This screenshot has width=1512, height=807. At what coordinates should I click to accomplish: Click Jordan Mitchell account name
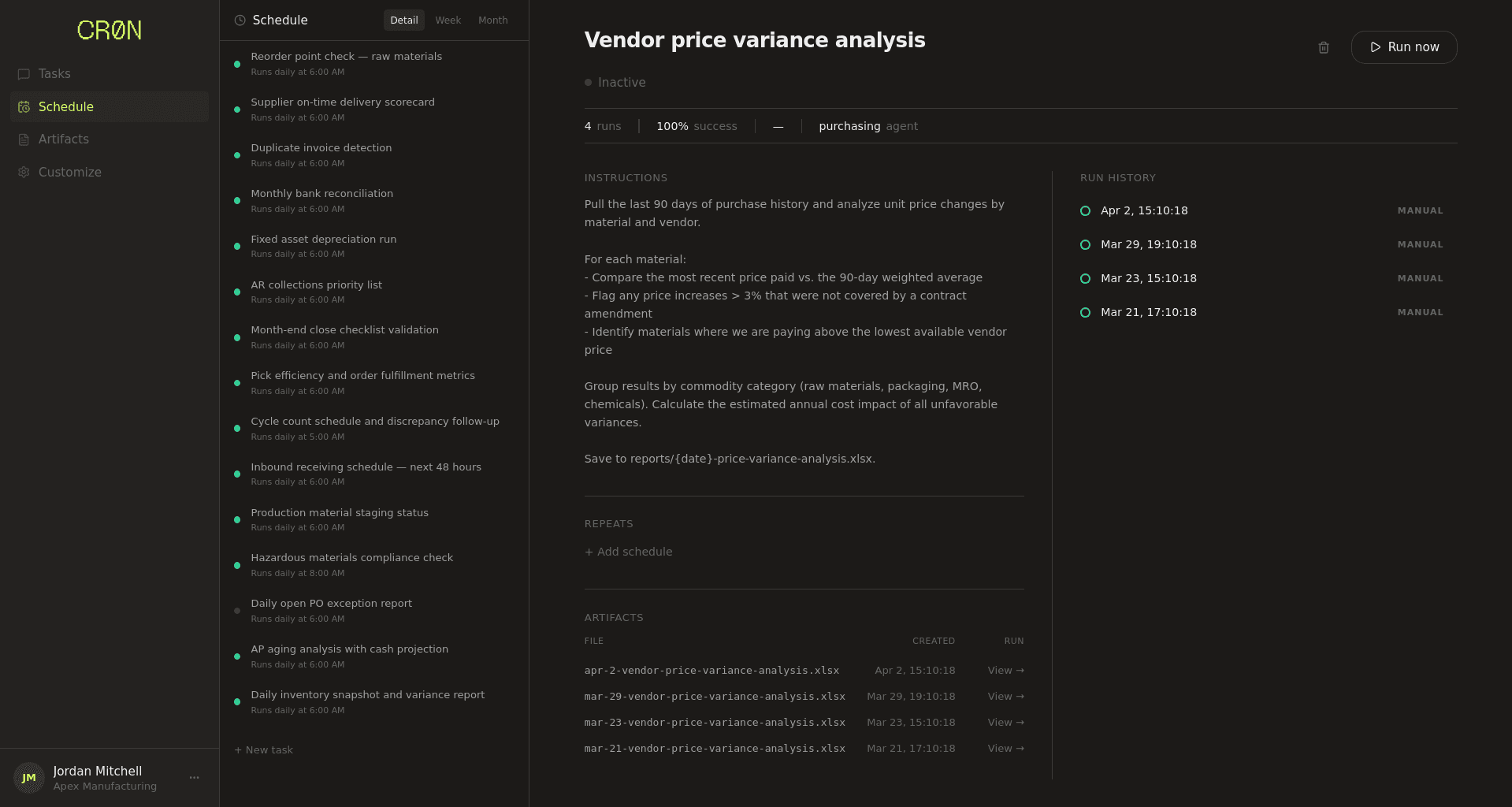coord(98,772)
